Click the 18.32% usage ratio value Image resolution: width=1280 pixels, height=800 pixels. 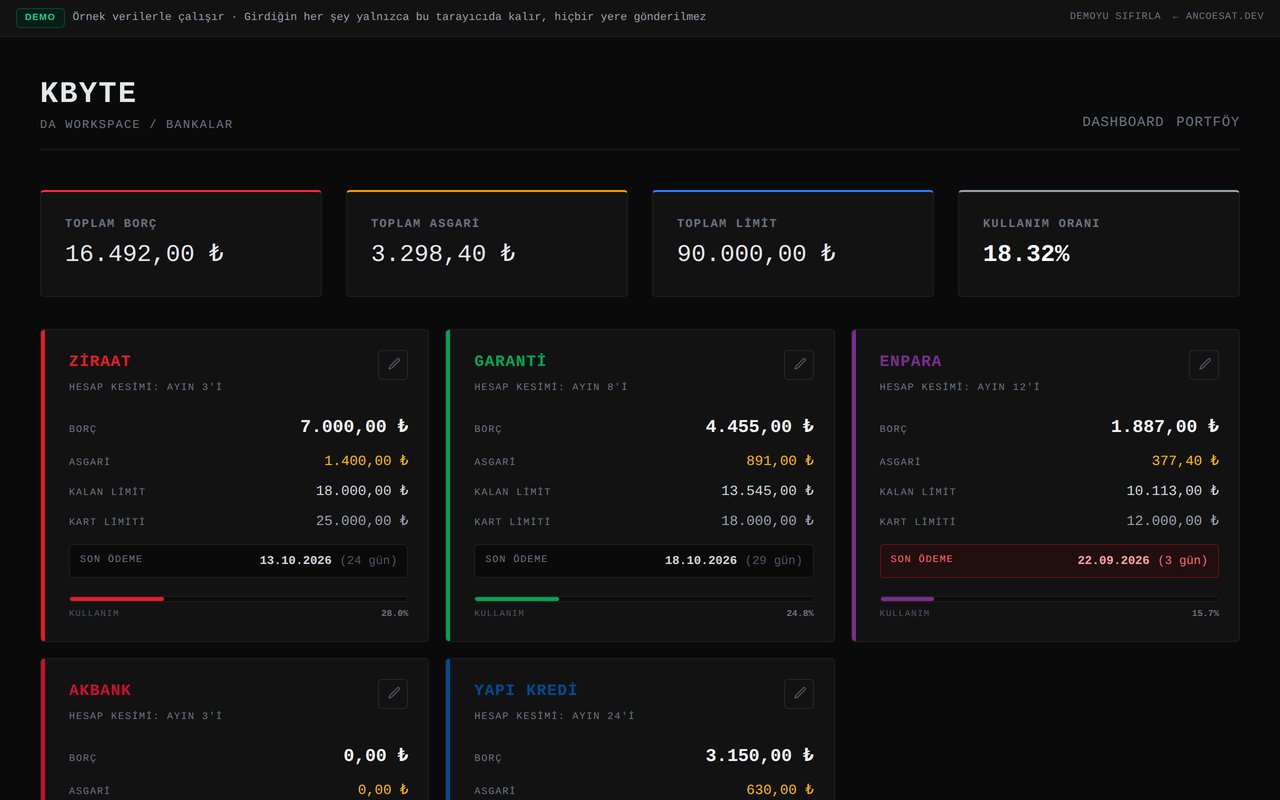click(1026, 254)
